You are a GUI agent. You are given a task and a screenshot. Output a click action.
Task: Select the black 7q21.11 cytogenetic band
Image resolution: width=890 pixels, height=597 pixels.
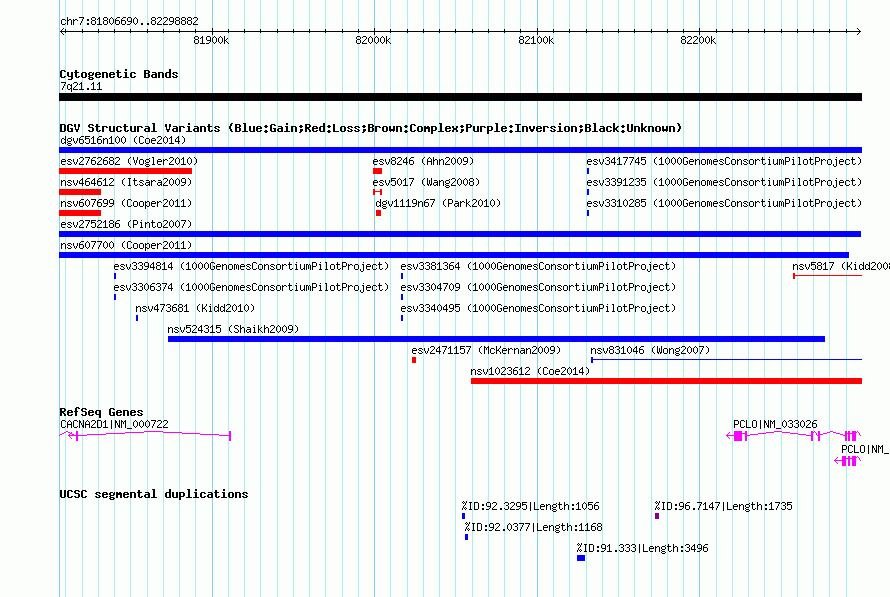(x=460, y=97)
